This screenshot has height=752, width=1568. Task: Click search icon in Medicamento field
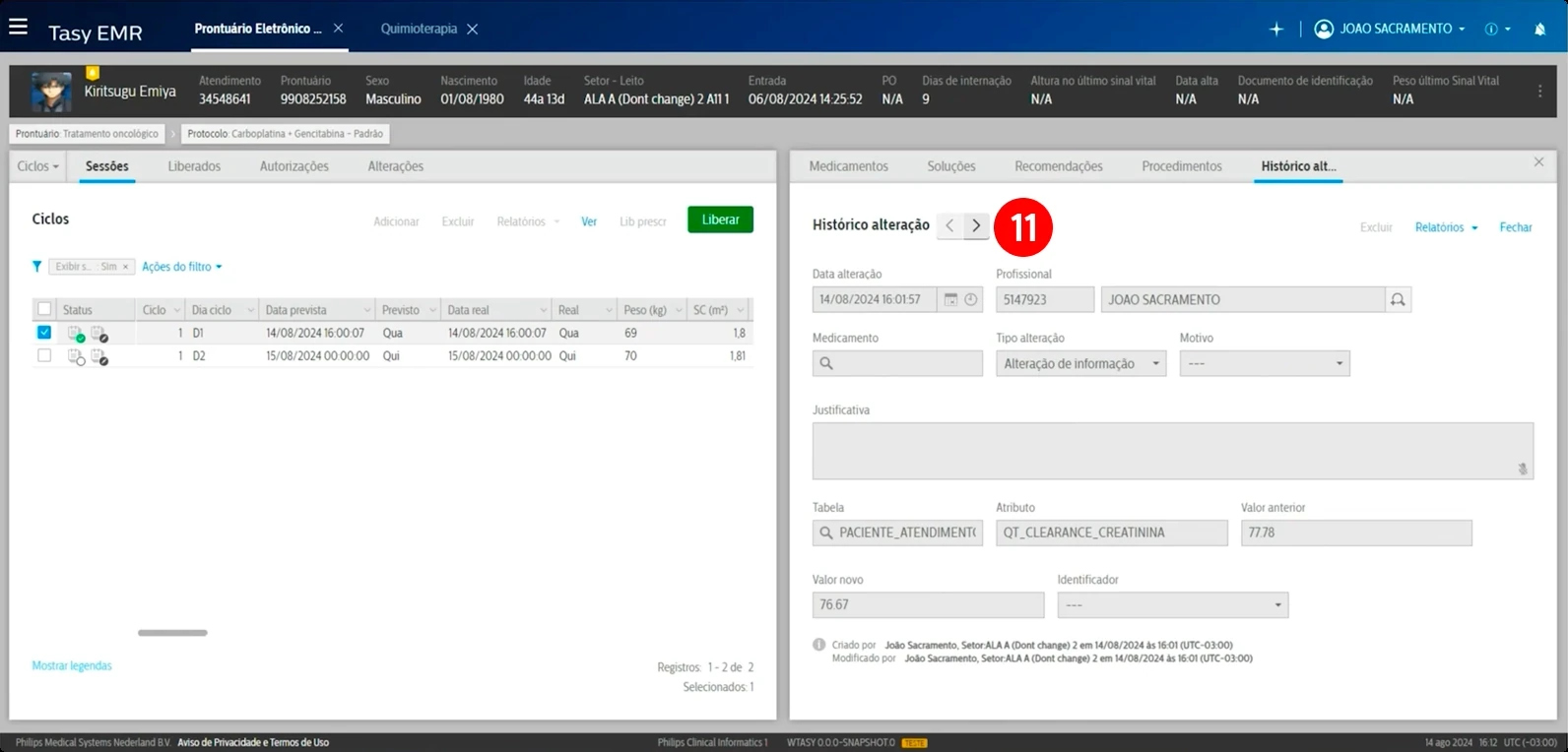click(827, 364)
